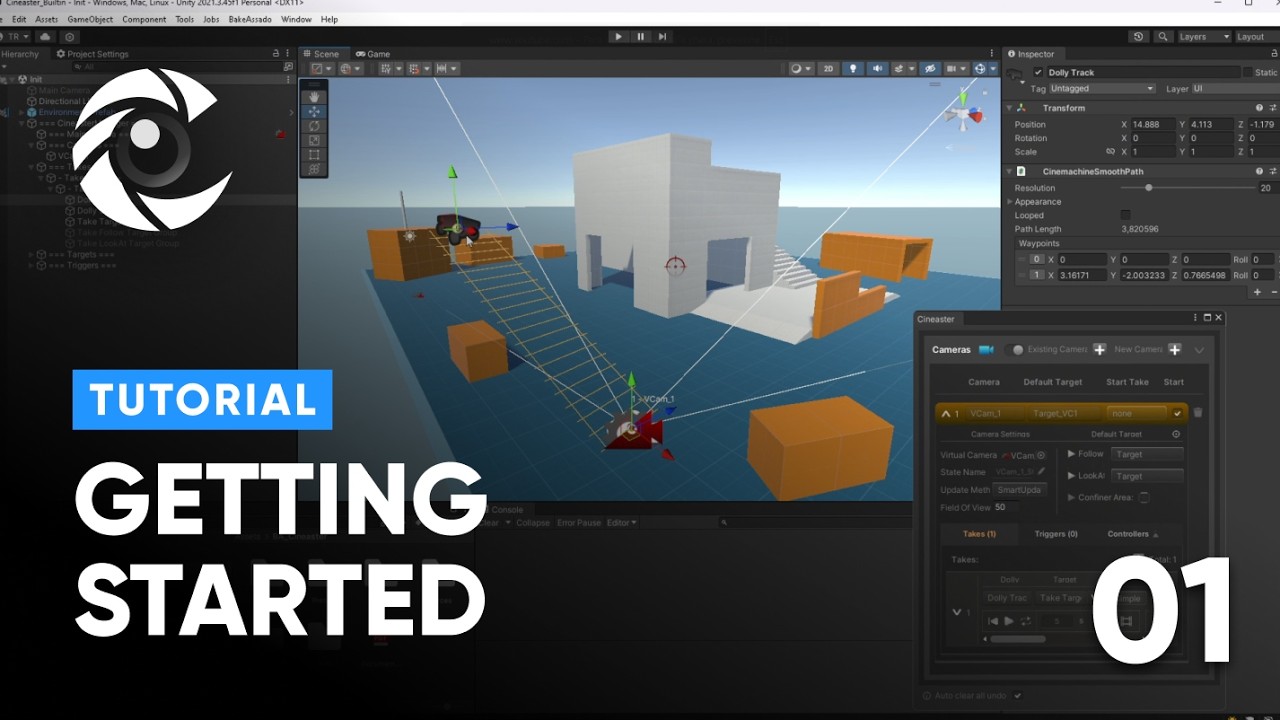Open the Unity search magnifier icon
The image size is (1280, 720).
(1162, 37)
